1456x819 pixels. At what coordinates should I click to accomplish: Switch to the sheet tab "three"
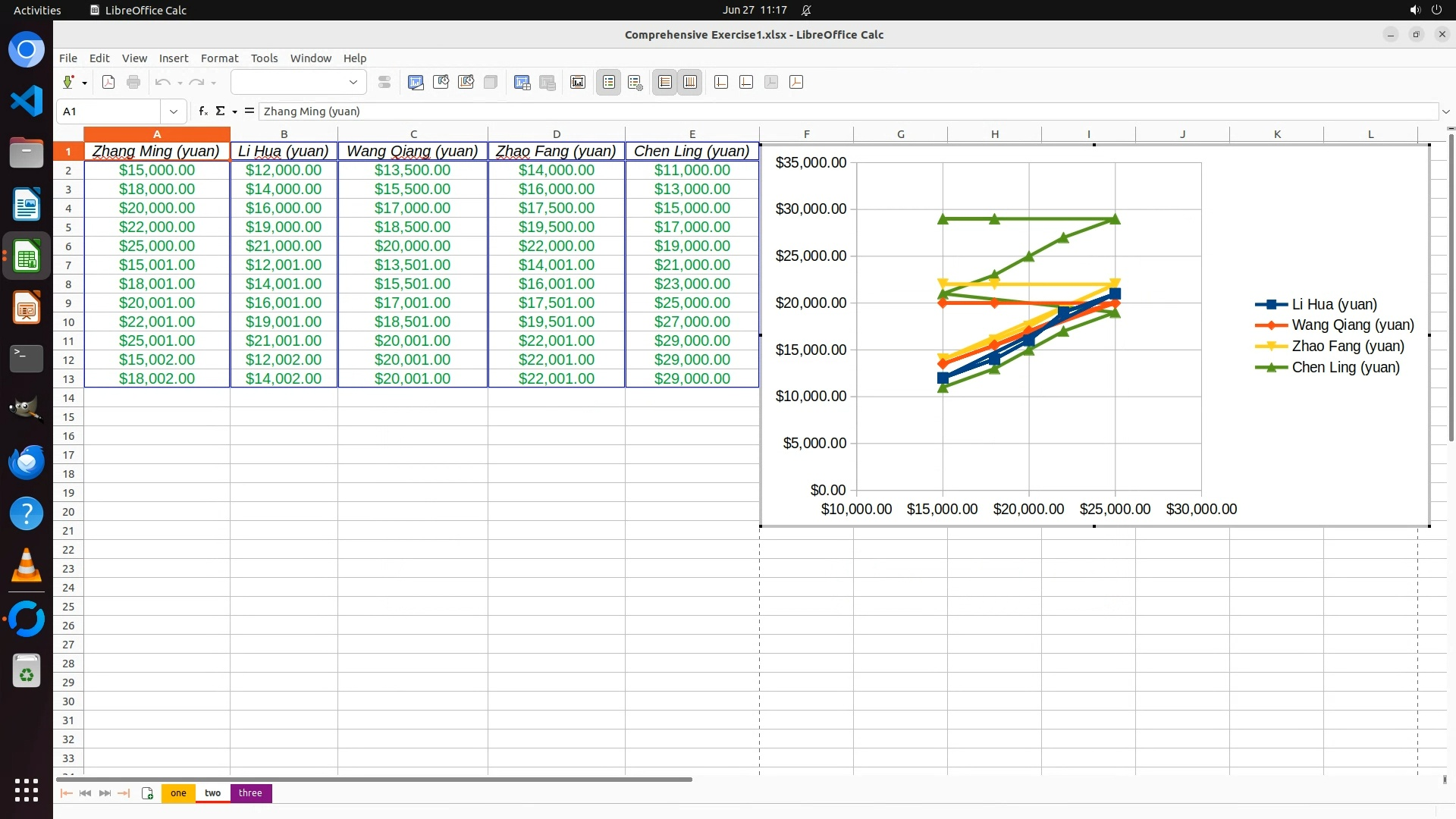tap(250, 792)
